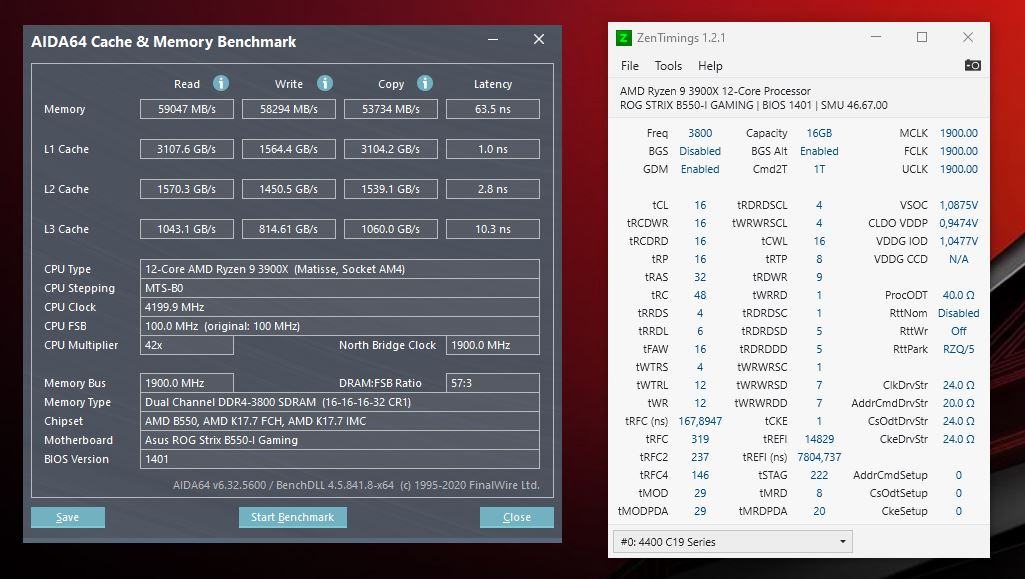Select L3 Cache Write value 814.61 GB/s
The width and height of the screenshot is (1025, 579).
[289, 229]
